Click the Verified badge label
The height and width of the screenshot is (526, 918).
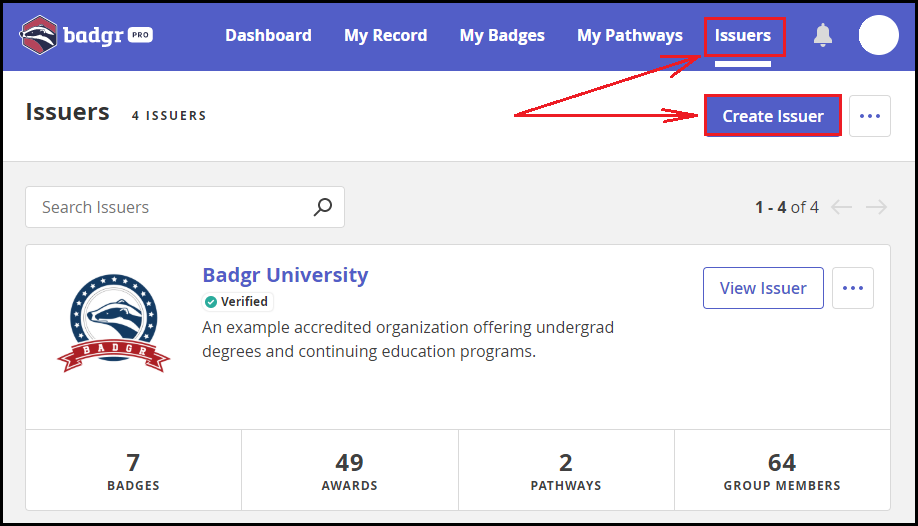(237, 302)
